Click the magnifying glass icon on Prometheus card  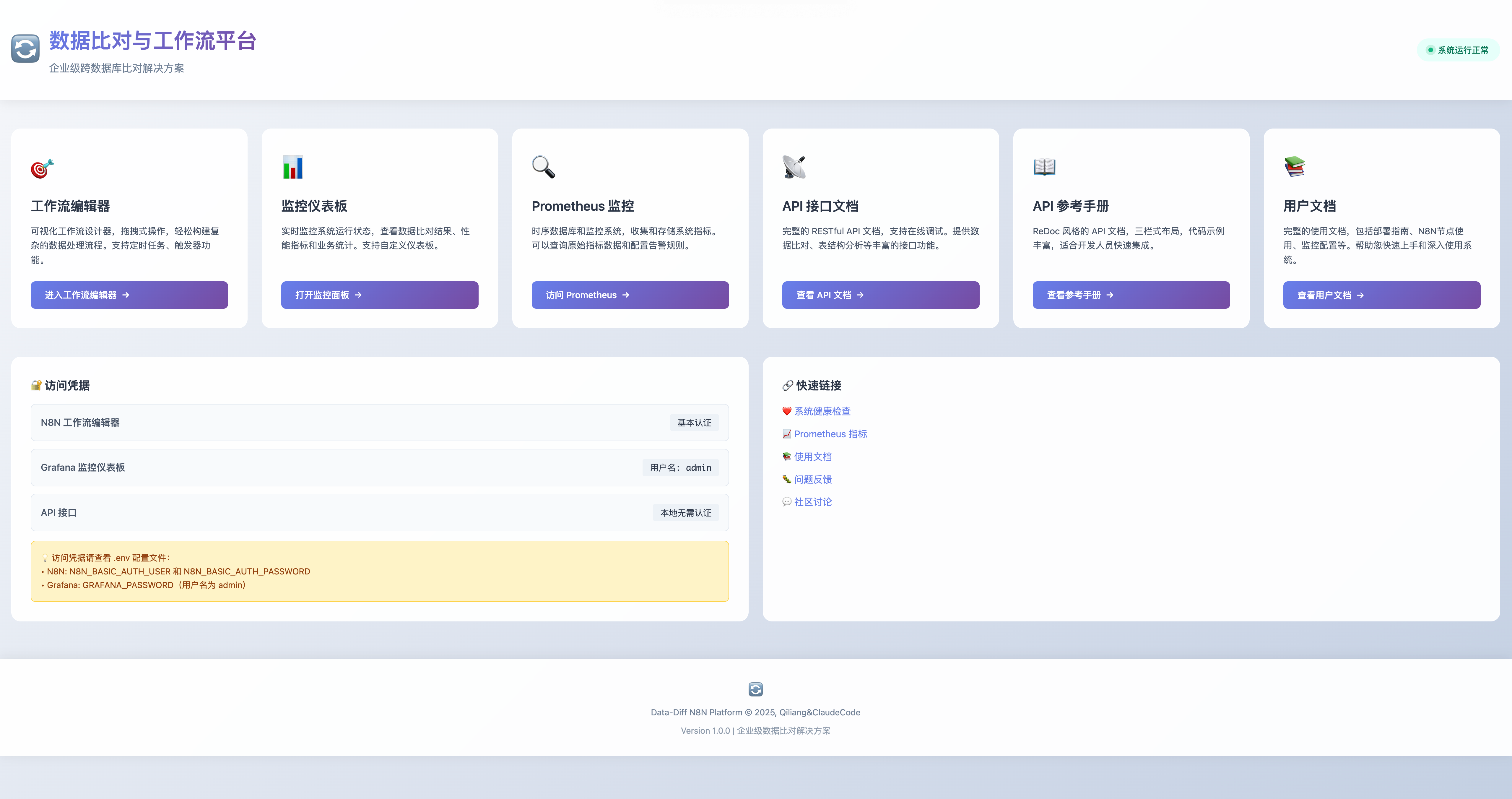coord(544,167)
